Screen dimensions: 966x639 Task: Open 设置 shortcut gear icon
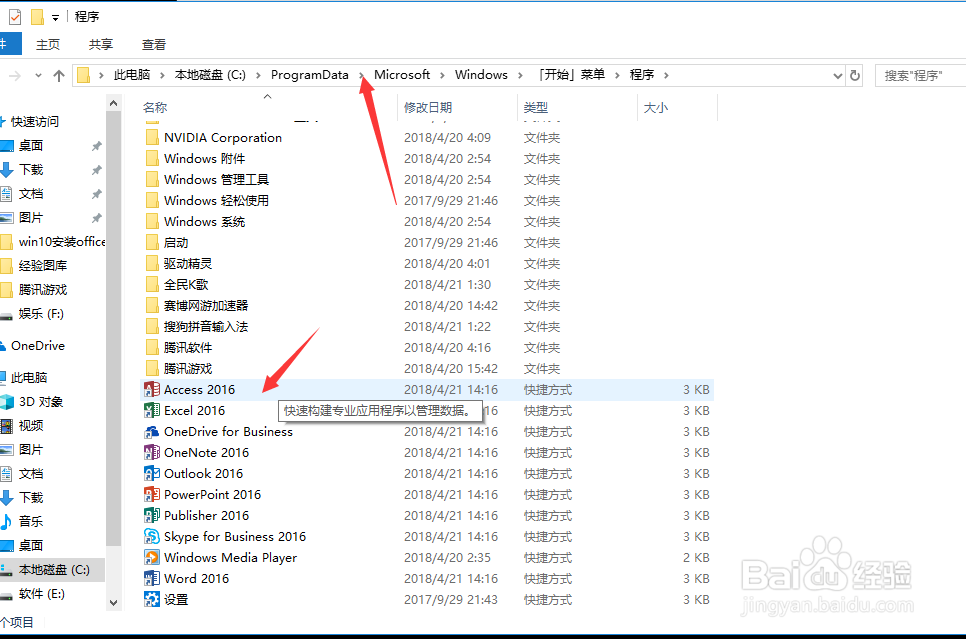pyautogui.click(x=152, y=599)
